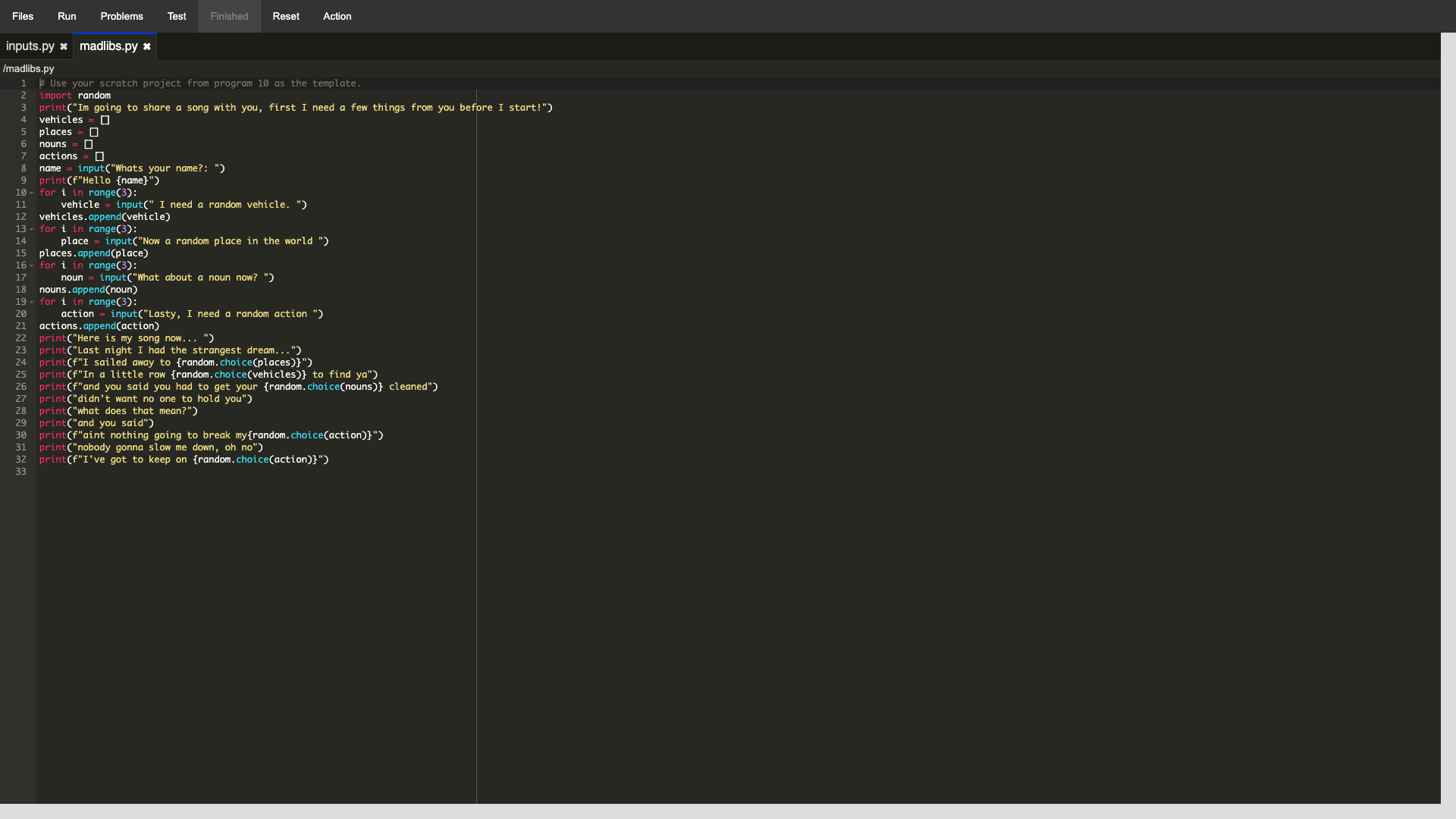
Task: Click line number 33 in the gutter
Action: click(x=21, y=472)
